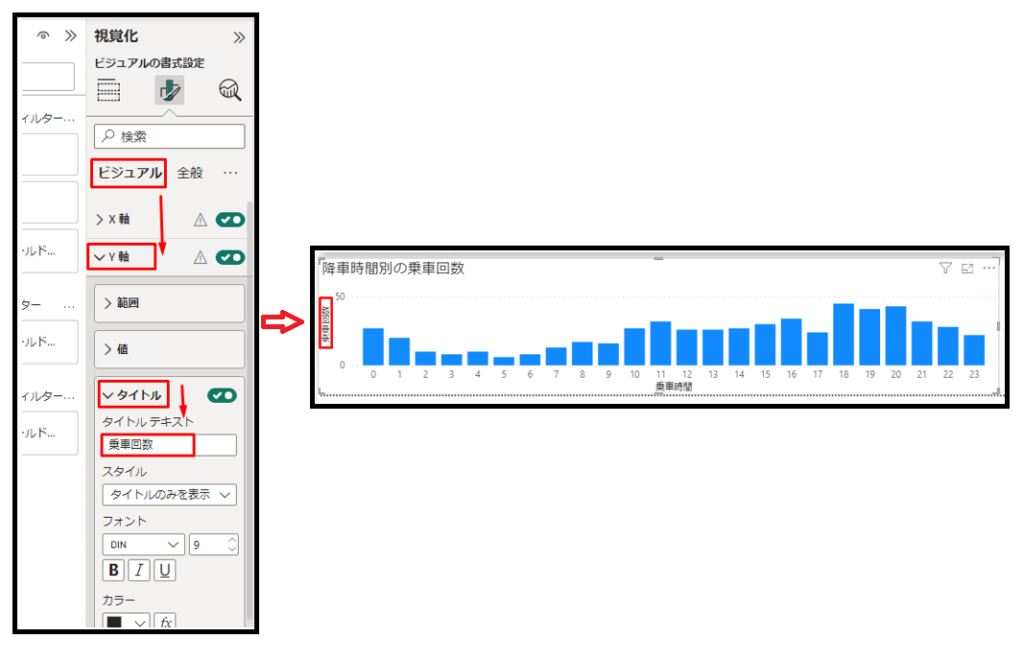Click warning icon beside Y 軸

200,258
